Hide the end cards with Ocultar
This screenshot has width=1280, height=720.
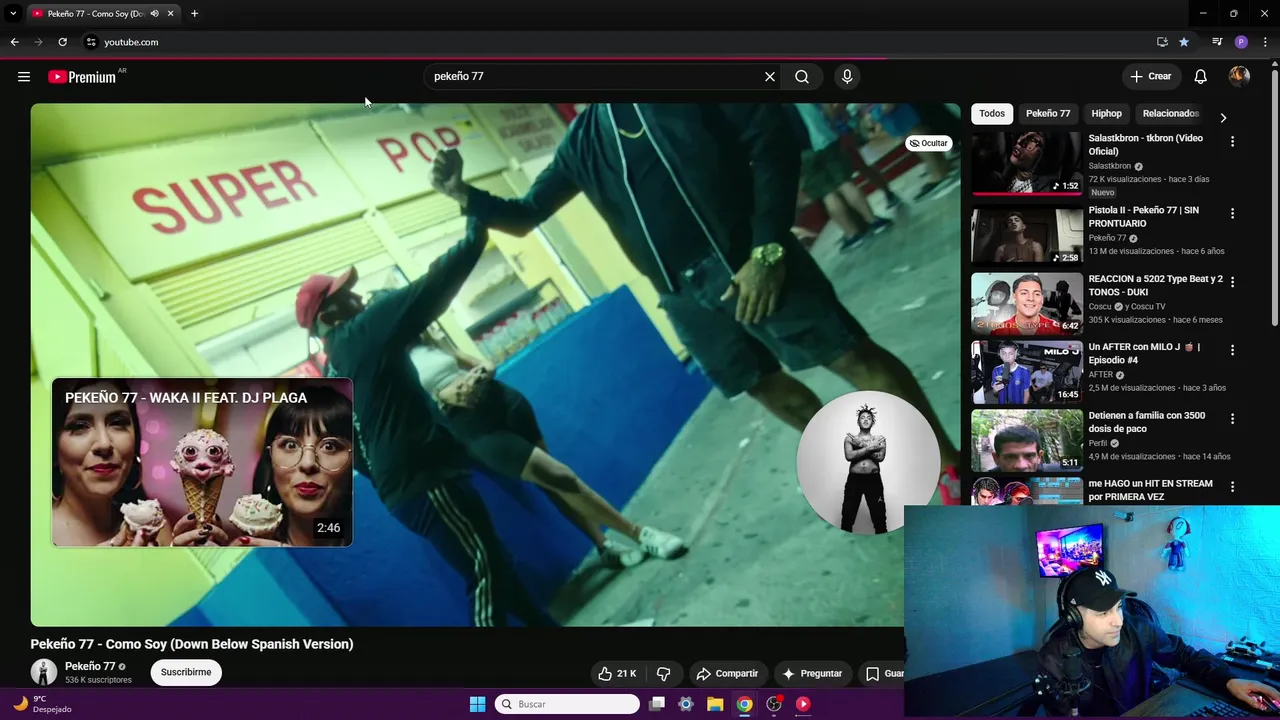tap(928, 143)
